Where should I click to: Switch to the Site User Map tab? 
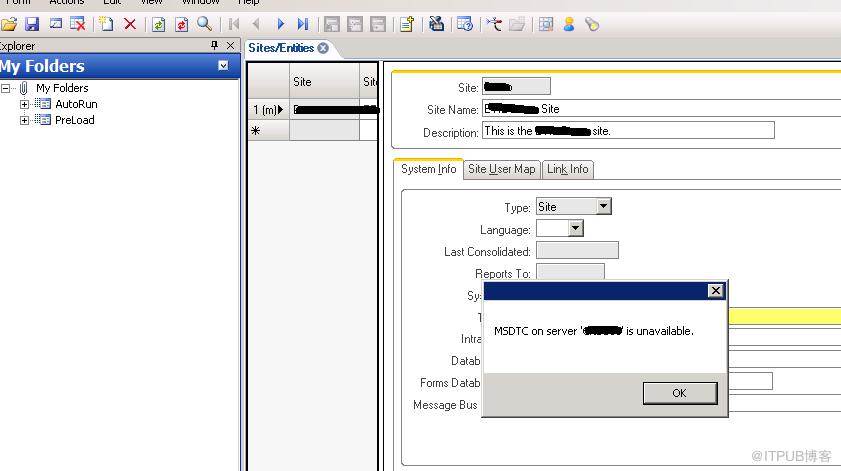(501, 170)
